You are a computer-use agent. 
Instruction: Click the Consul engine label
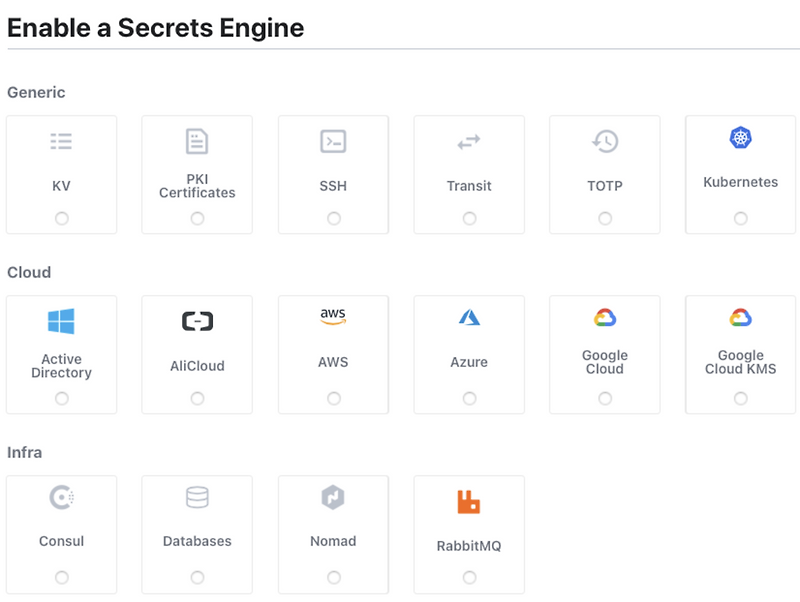point(62,541)
